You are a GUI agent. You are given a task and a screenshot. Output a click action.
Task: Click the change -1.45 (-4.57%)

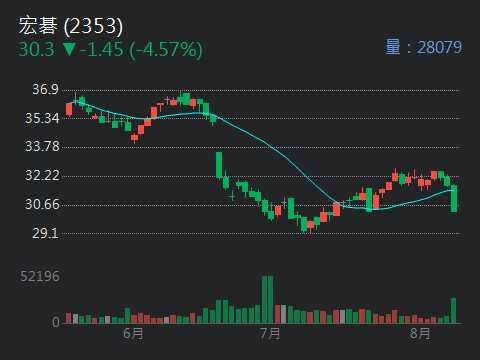(141, 50)
